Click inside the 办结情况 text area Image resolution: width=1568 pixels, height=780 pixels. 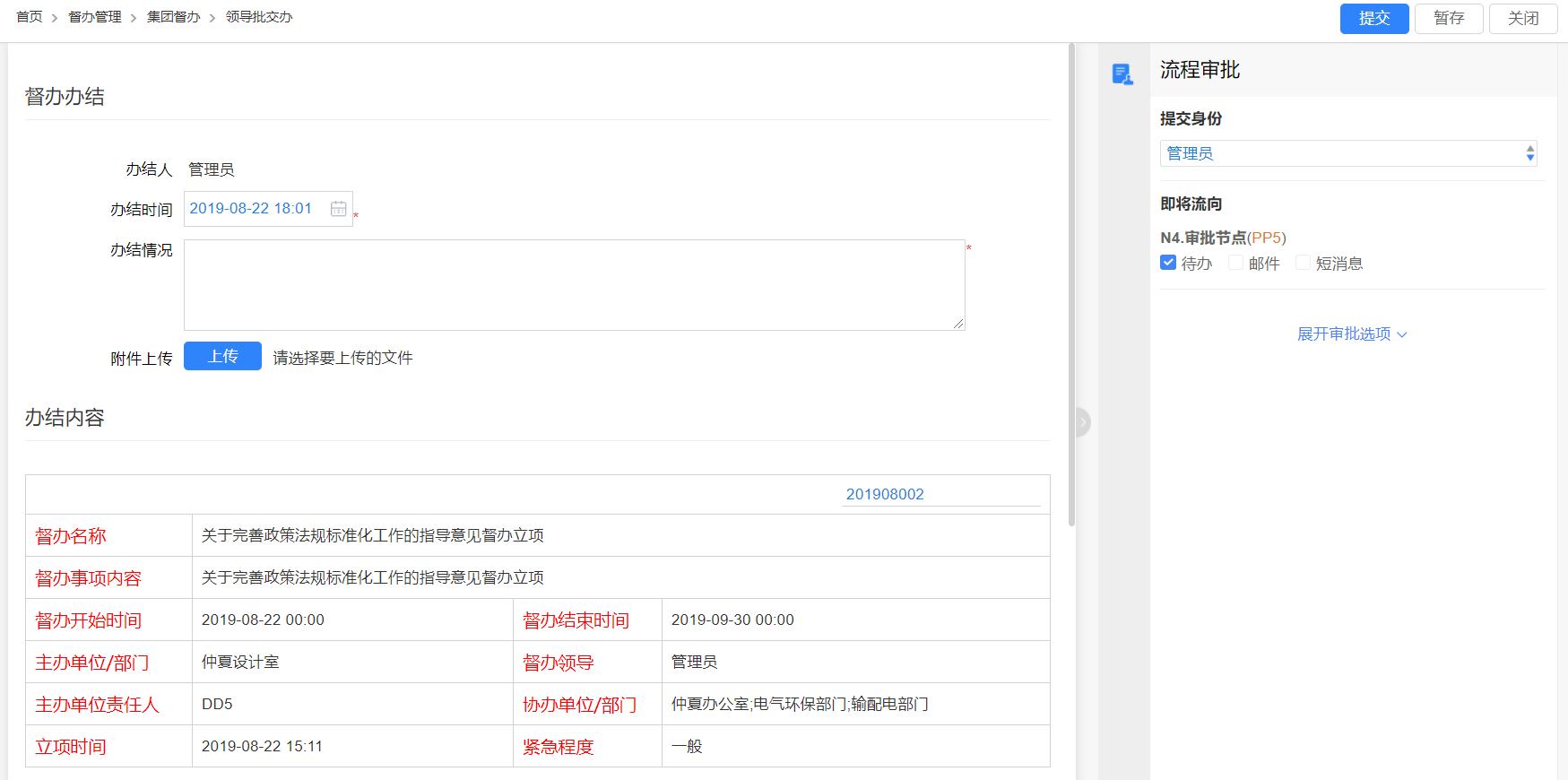point(574,284)
